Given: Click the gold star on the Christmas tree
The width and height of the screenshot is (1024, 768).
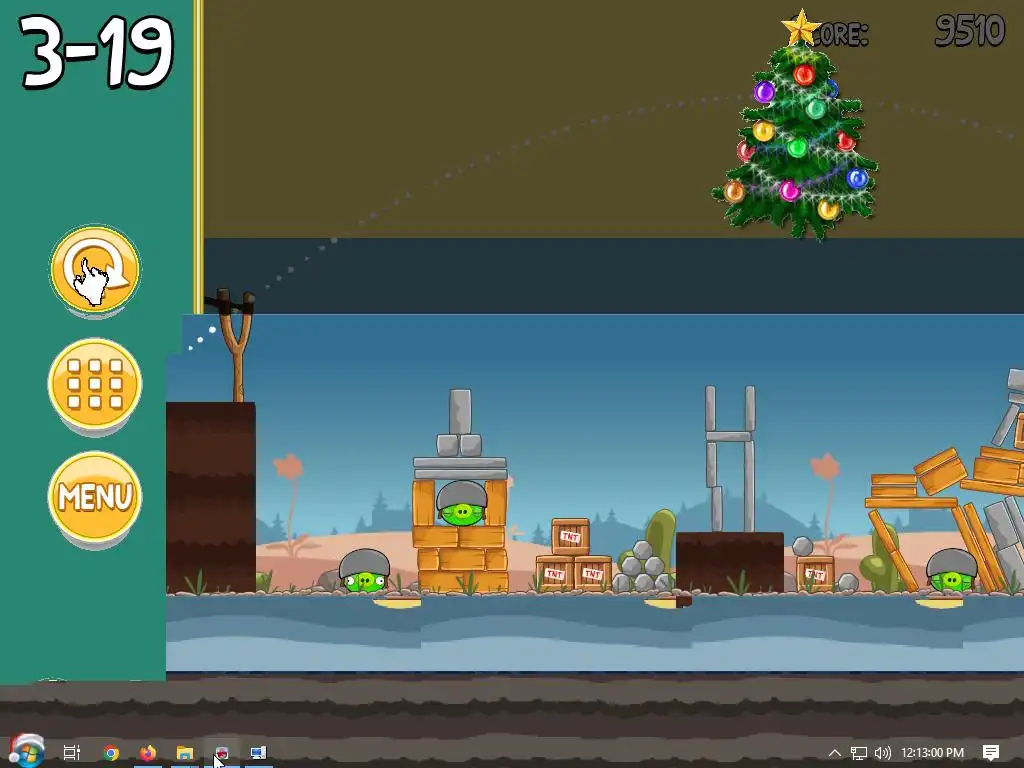Looking at the screenshot, I should coord(801,27).
